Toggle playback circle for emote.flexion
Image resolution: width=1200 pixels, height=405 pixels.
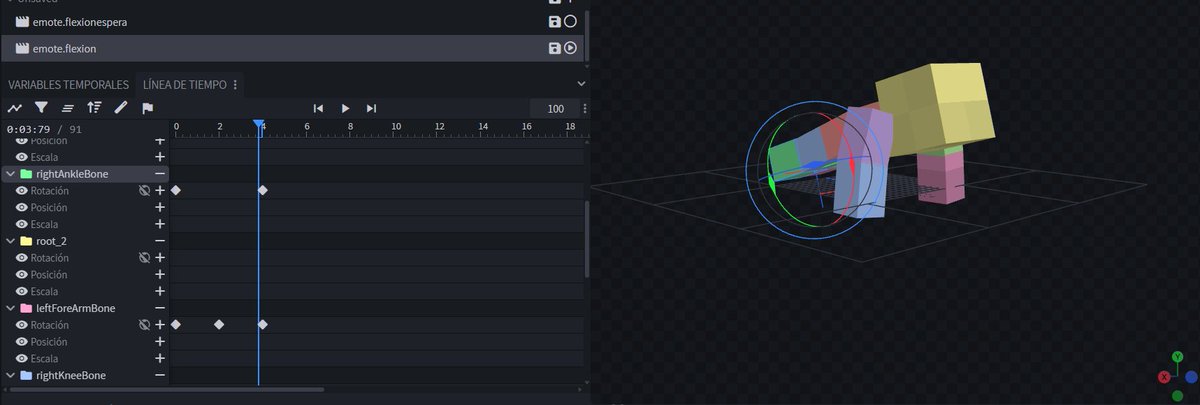pyautogui.click(x=570, y=48)
